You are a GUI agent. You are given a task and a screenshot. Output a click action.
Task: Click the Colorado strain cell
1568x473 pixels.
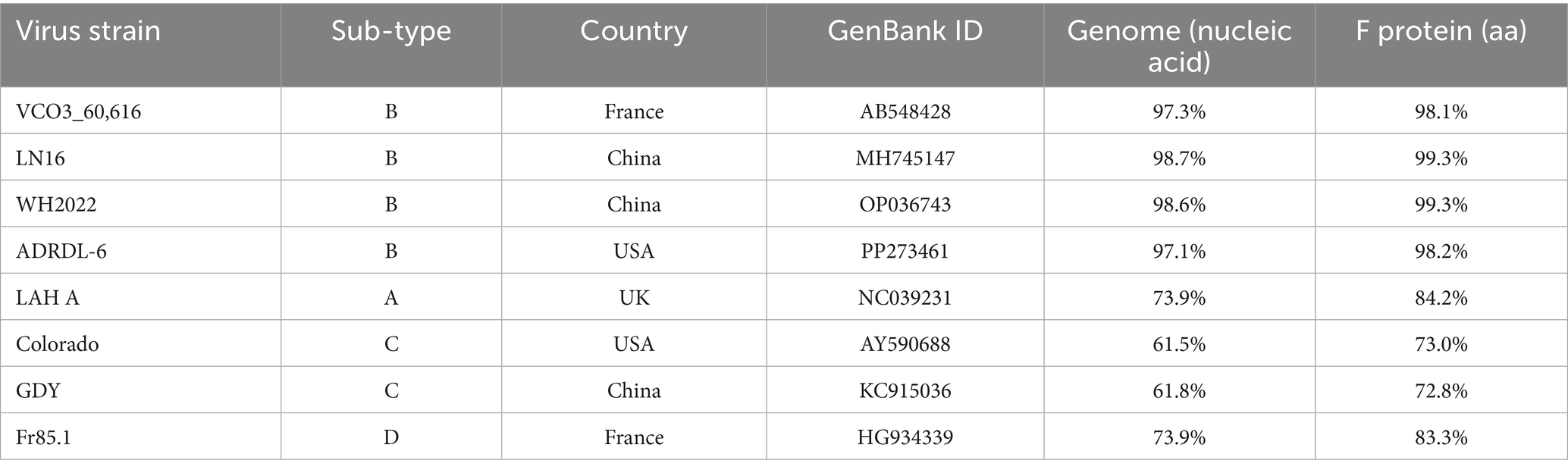[x=58, y=344]
